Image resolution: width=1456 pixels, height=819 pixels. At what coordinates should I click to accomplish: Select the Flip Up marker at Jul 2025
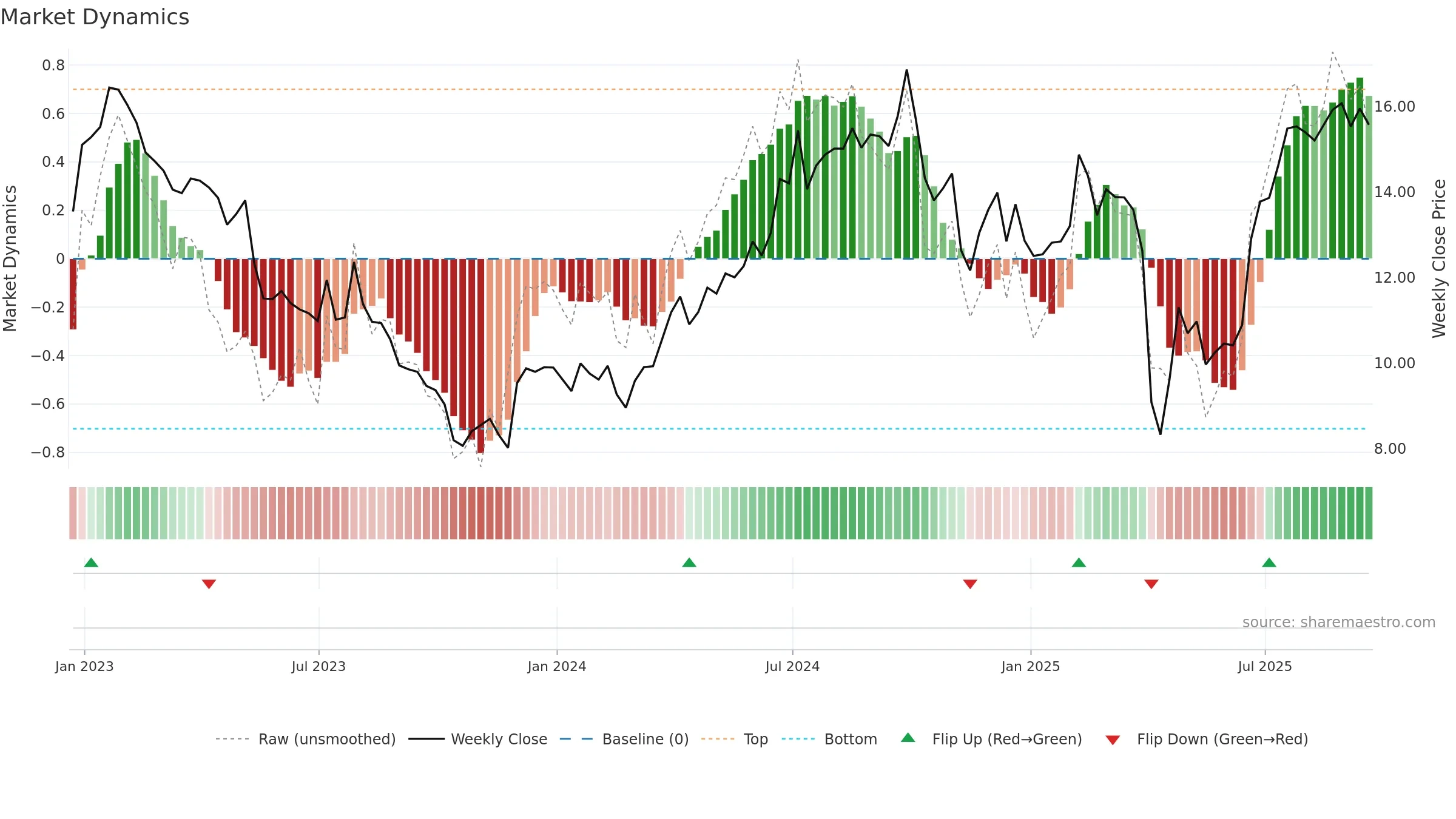[1269, 562]
